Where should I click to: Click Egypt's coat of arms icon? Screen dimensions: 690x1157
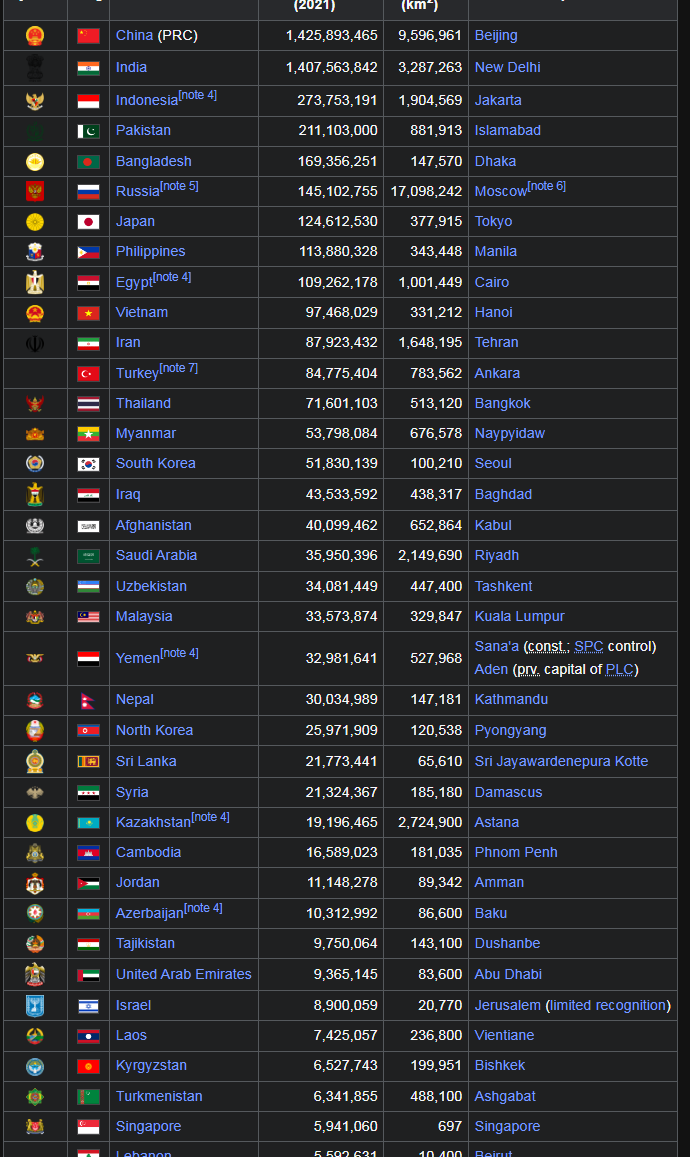[35, 282]
